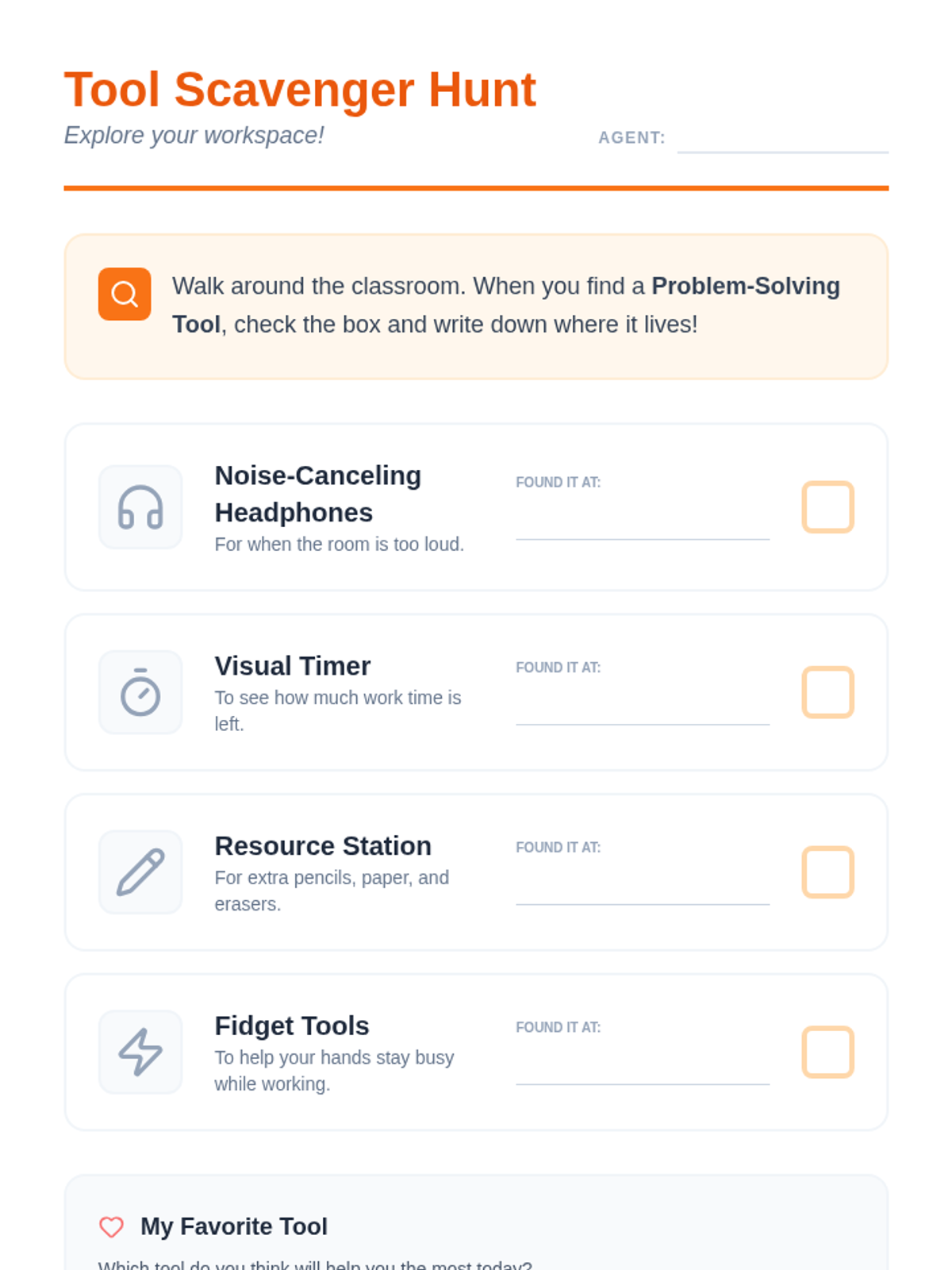Viewport: 952px width, 1270px height.
Task: Click the bold Problem-Solving Tool text
Action: click(745, 286)
